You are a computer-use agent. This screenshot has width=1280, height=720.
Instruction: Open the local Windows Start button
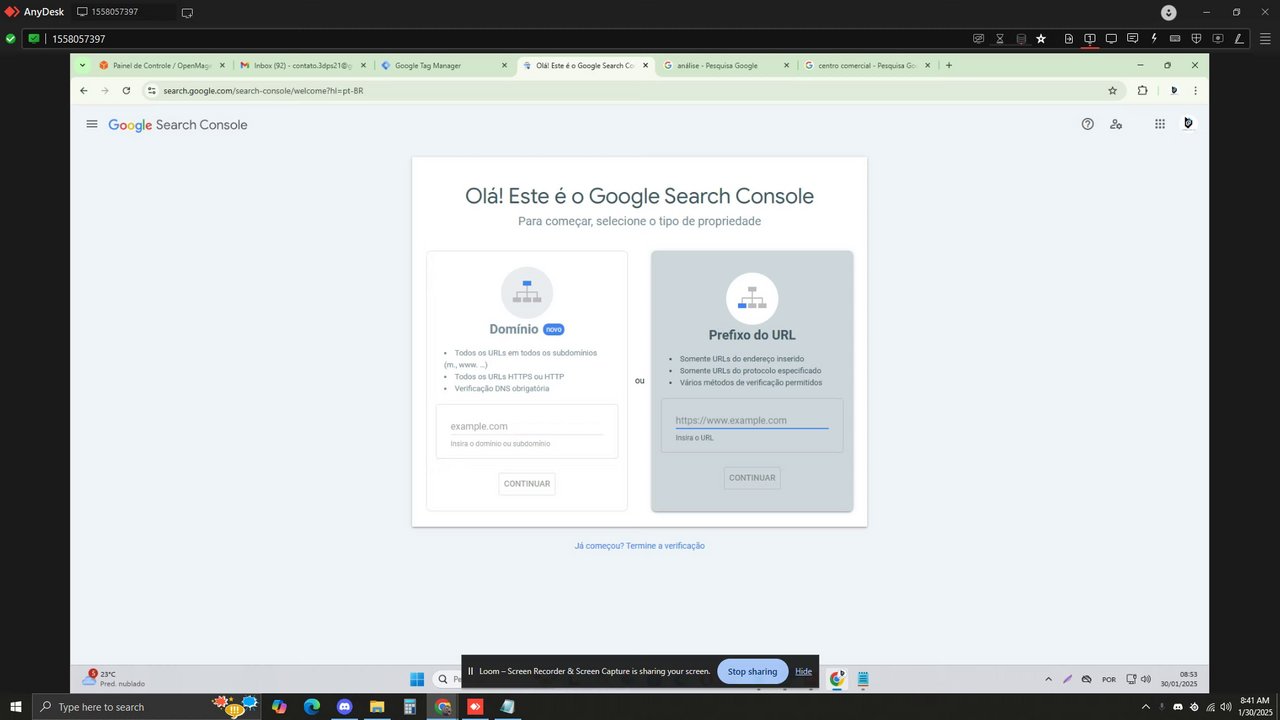tap(16, 707)
